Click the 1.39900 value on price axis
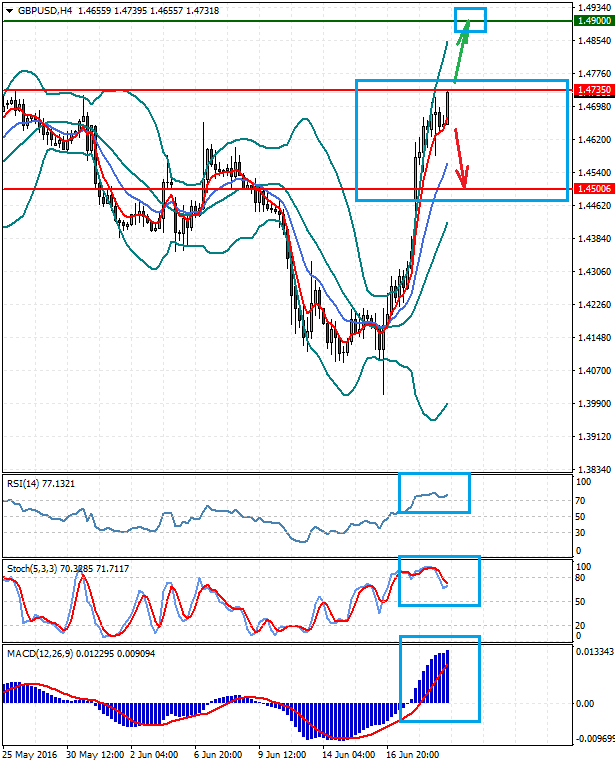Viewport: 615px width, 766px height. coord(594,404)
